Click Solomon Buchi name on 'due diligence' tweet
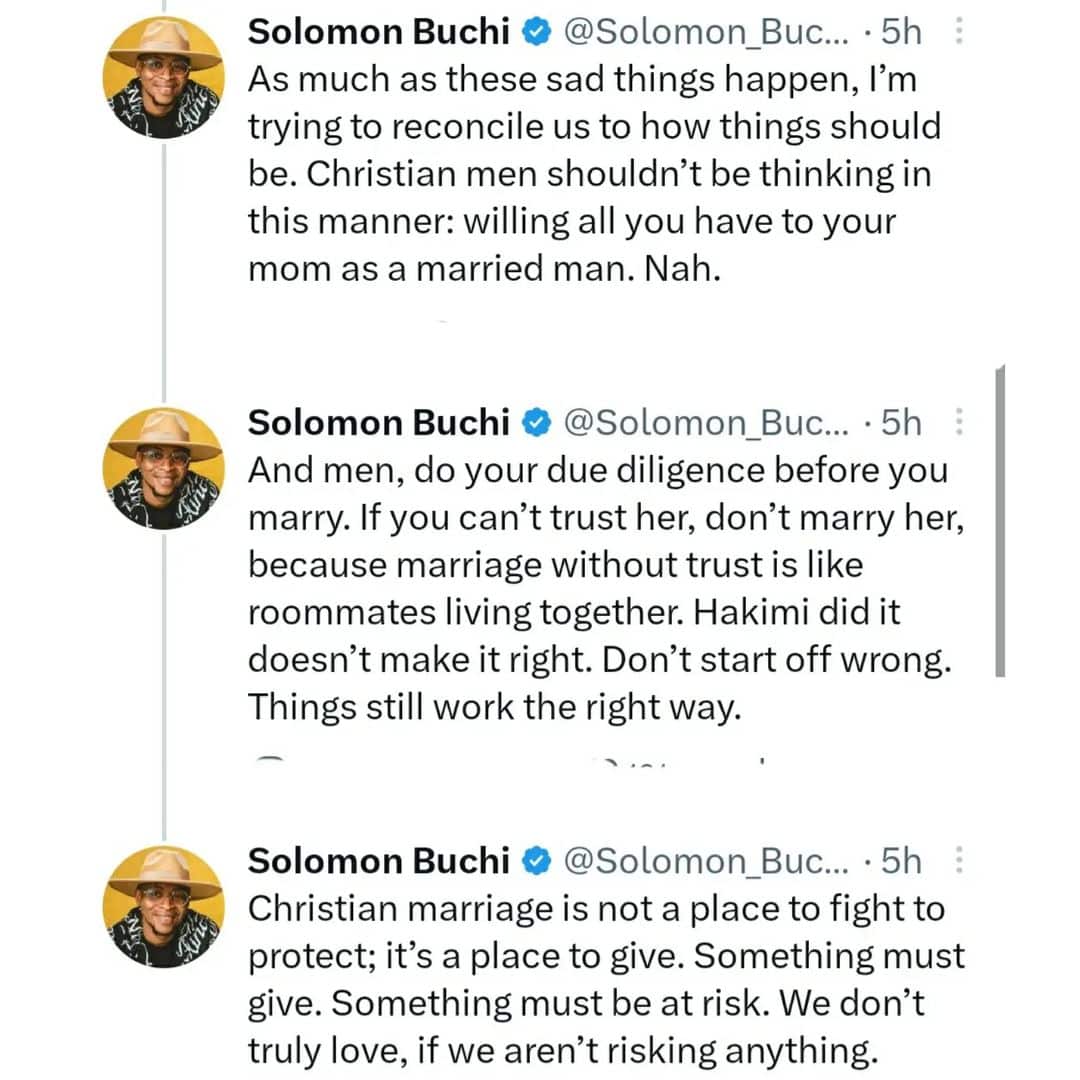The image size is (1080, 1080). pyautogui.click(x=379, y=423)
